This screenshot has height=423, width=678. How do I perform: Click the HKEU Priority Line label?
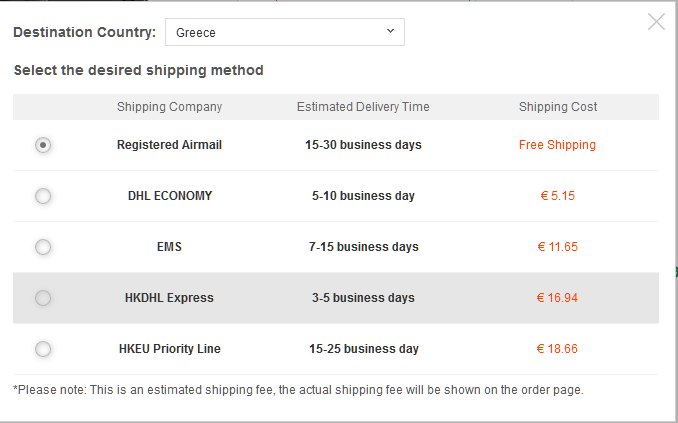169,349
